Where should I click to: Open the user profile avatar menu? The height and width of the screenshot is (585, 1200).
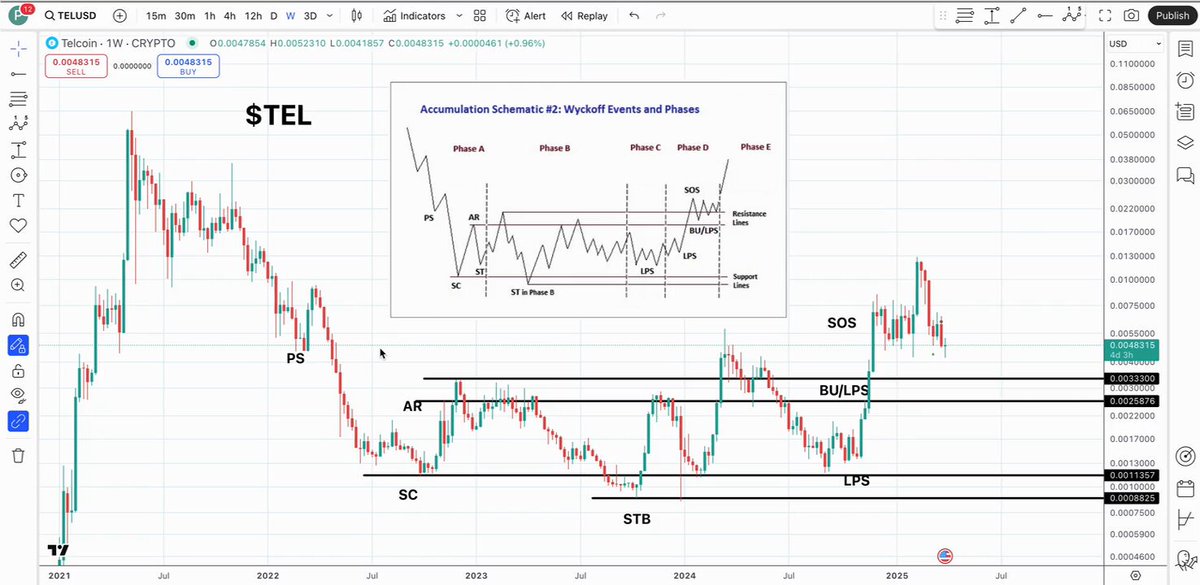[x=17, y=16]
